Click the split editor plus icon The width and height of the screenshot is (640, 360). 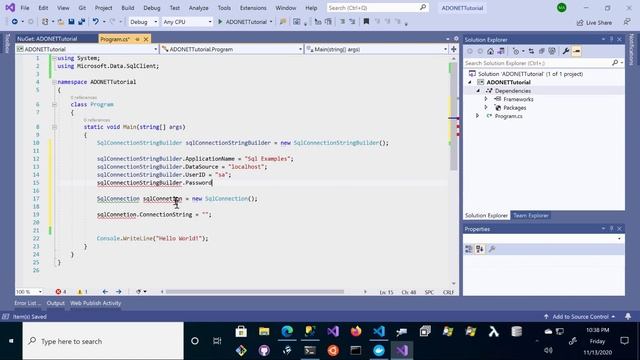(453, 49)
